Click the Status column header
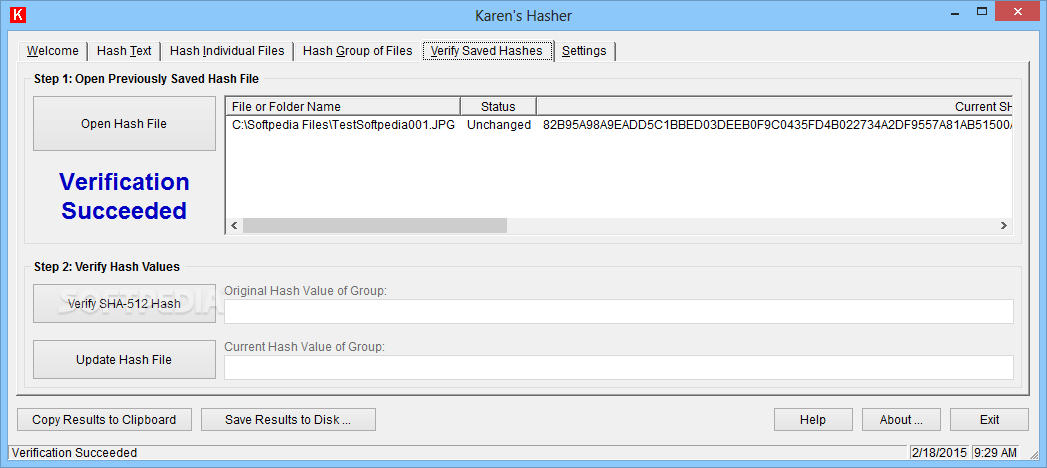 (498, 107)
